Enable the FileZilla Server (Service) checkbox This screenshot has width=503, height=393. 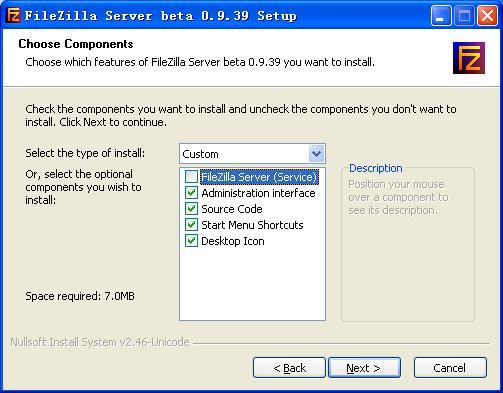click(191, 177)
